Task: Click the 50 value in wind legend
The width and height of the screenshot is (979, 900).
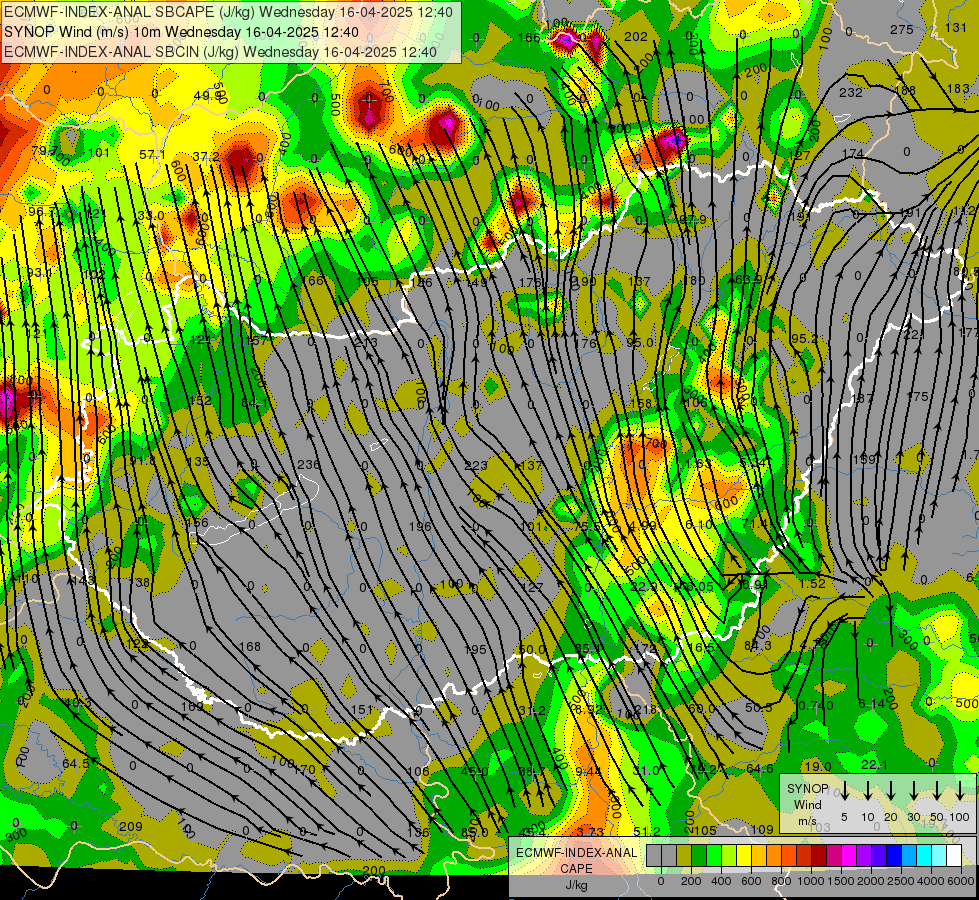Action: 937,817
